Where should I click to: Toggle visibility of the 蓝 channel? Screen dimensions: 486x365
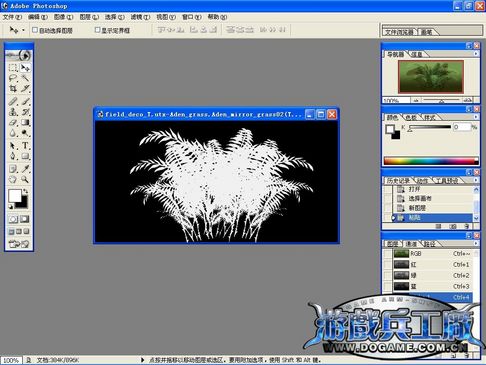pos(388,286)
